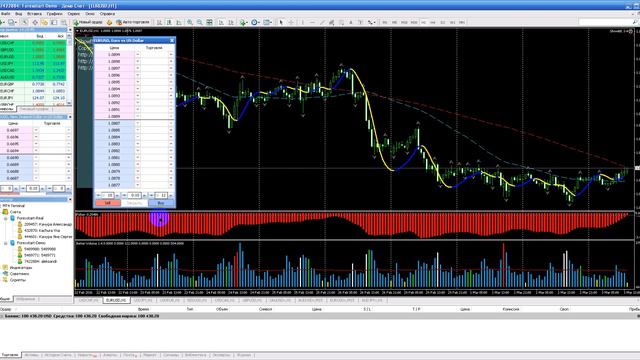Select the vertical line drawing tool

tap(302, 22)
